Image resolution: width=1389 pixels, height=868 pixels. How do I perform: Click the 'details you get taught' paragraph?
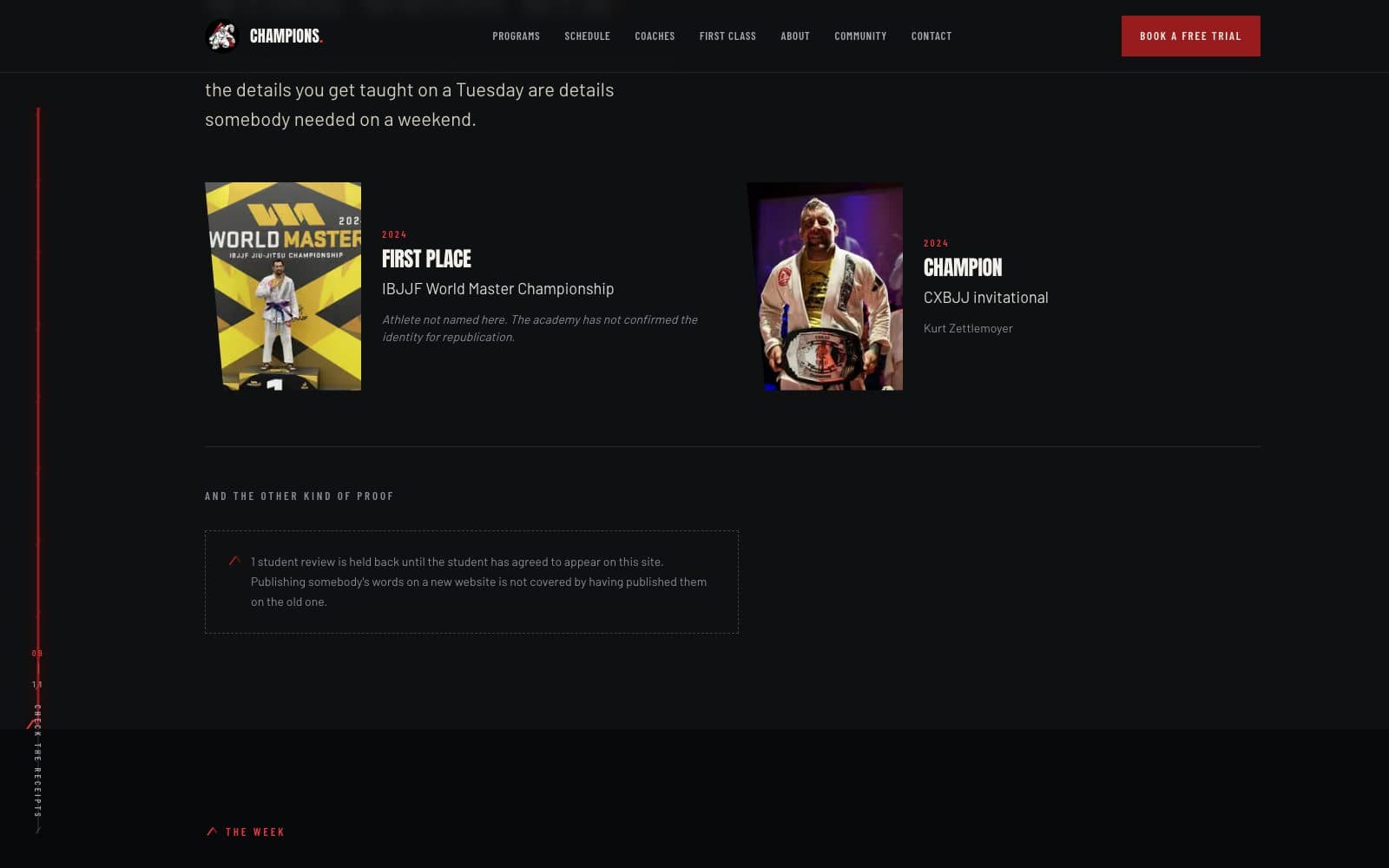pyautogui.click(x=410, y=104)
